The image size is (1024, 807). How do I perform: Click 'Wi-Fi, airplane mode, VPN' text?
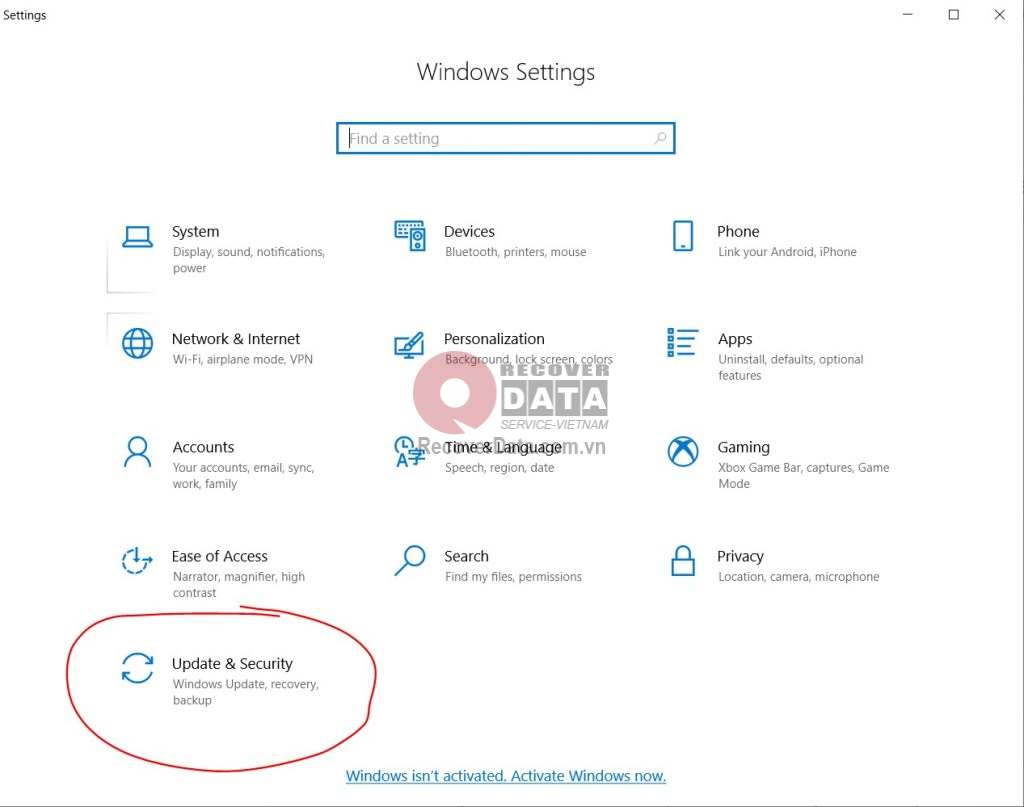(x=243, y=360)
